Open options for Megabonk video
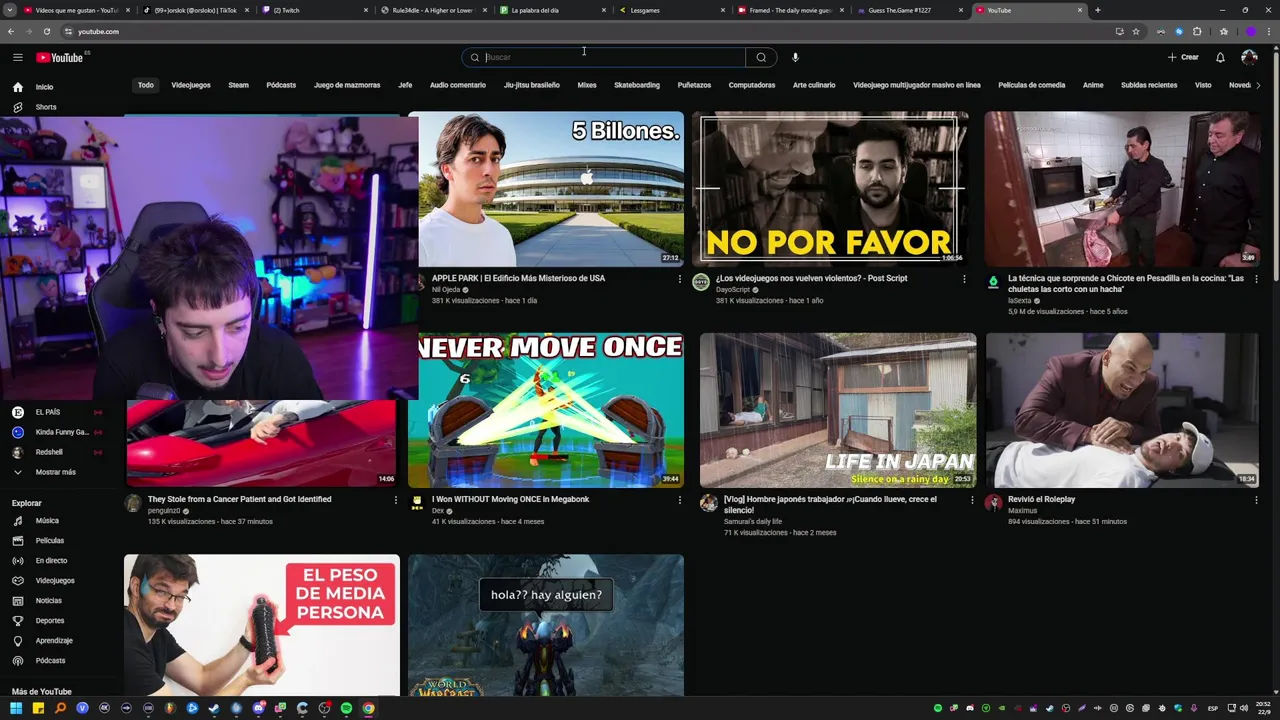 click(680, 500)
